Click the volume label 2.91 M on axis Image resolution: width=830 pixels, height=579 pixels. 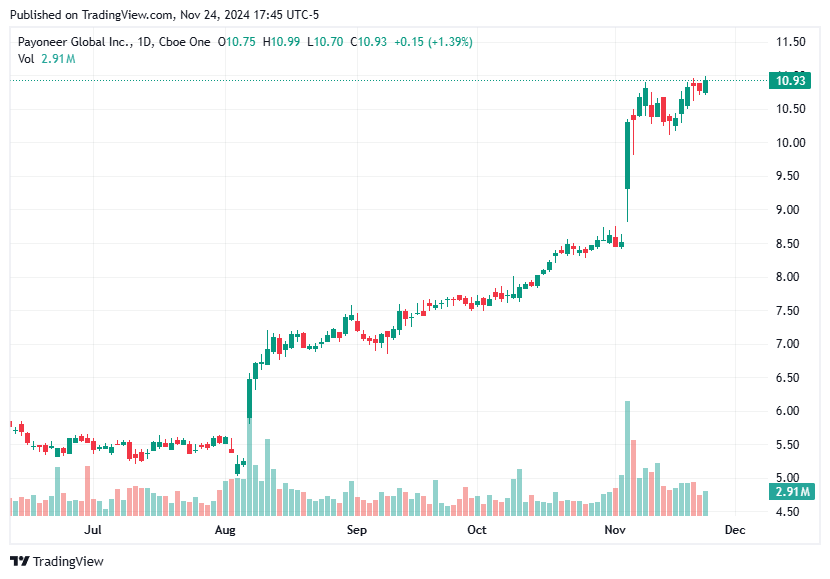tap(792, 492)
